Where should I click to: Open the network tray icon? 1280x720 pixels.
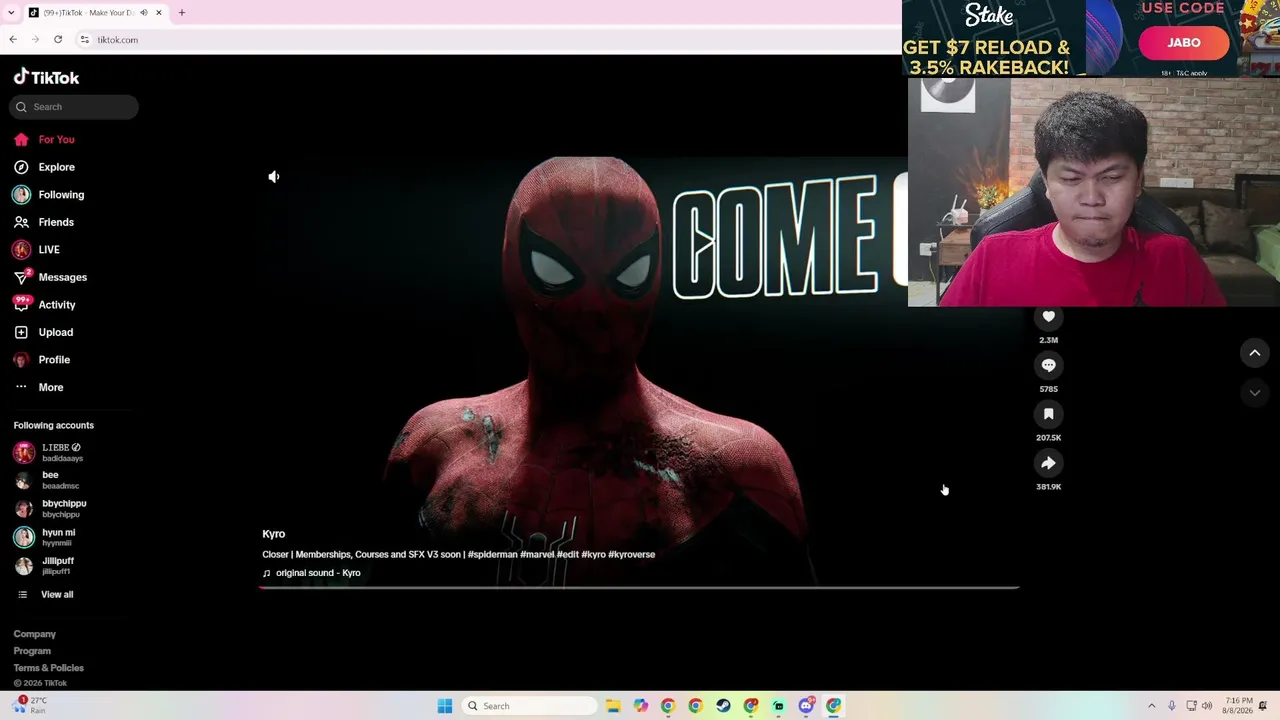[x=1191, y=706]
